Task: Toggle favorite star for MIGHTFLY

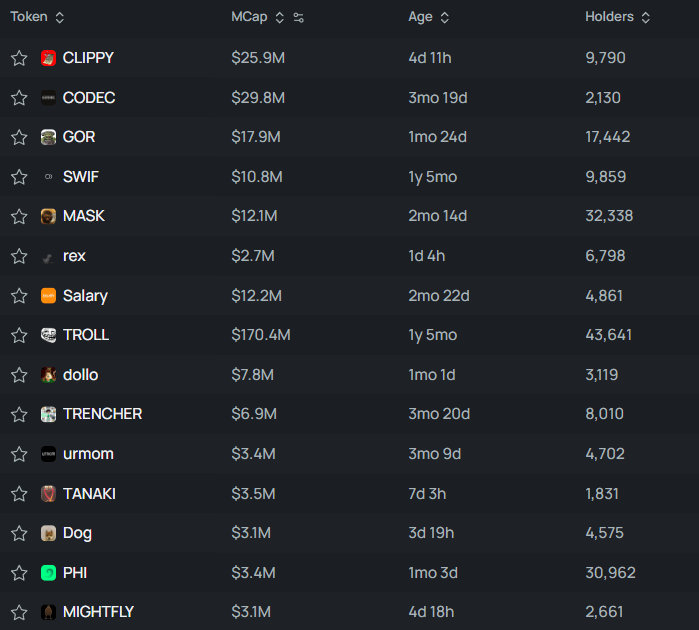Action: point(19,612)
